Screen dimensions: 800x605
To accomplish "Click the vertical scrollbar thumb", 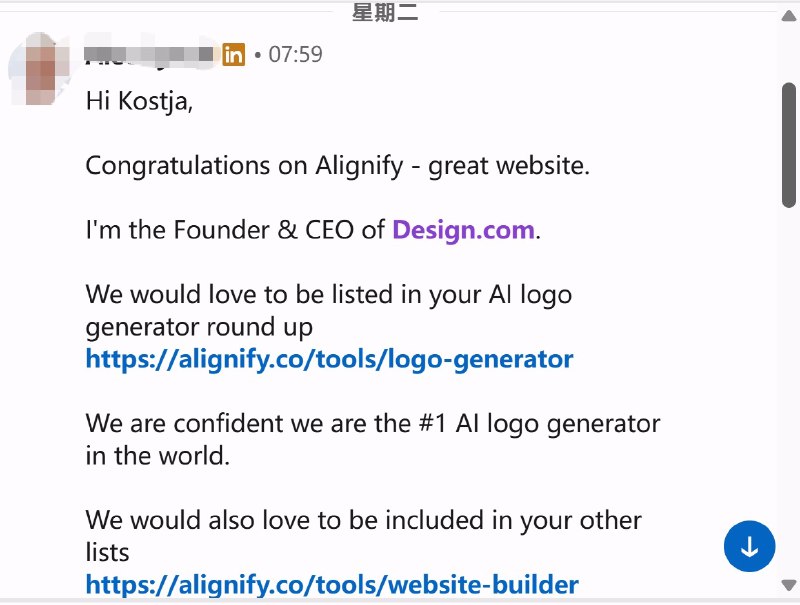I will tap(789, 145).
